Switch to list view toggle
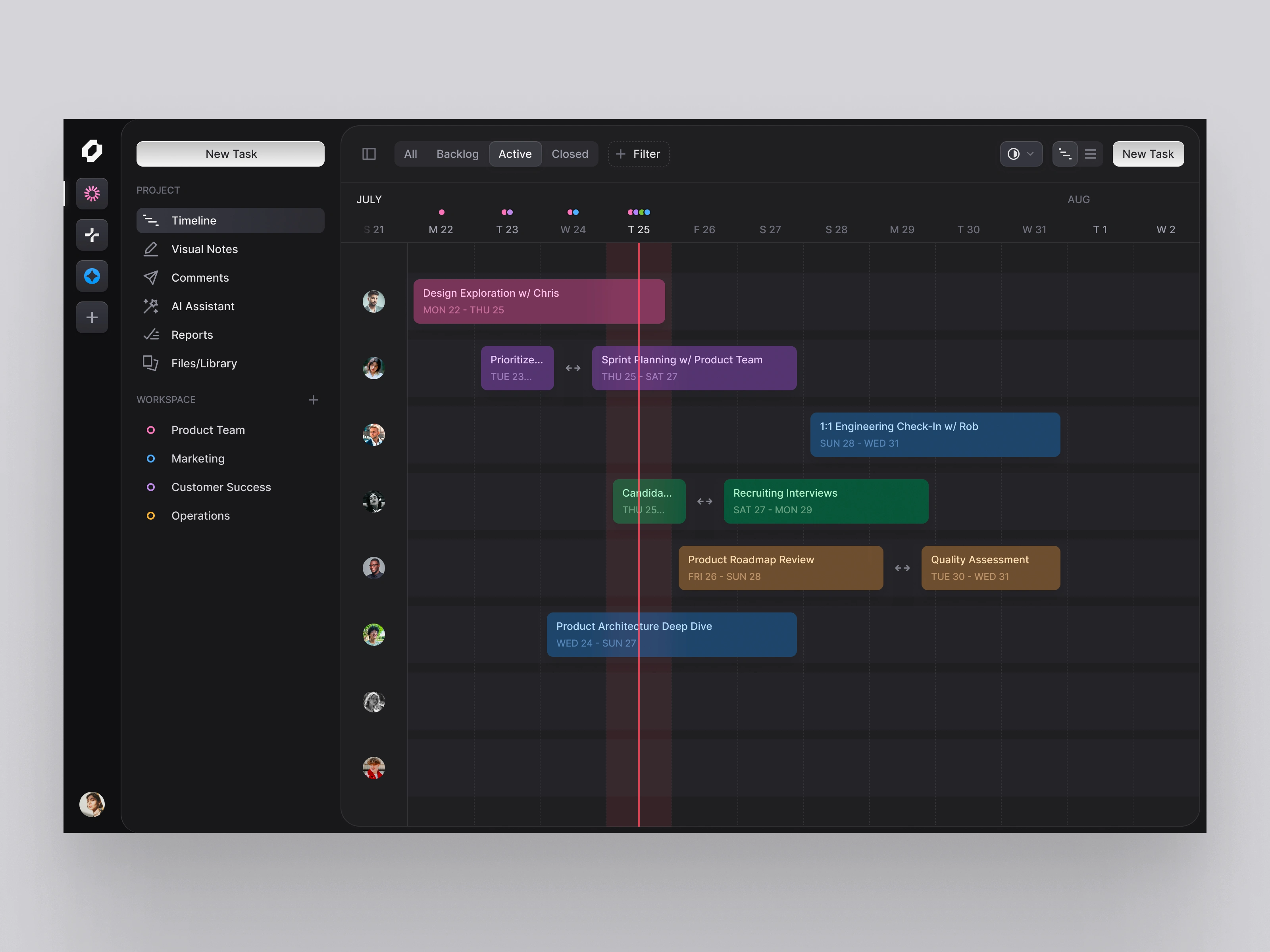This screenshot has height=952, width=1270. coord(1090,154)
